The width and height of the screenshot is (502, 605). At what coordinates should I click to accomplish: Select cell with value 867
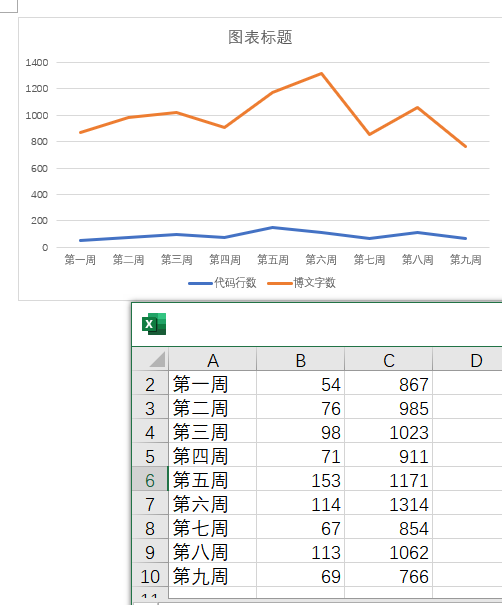click(x=389, y=383)
